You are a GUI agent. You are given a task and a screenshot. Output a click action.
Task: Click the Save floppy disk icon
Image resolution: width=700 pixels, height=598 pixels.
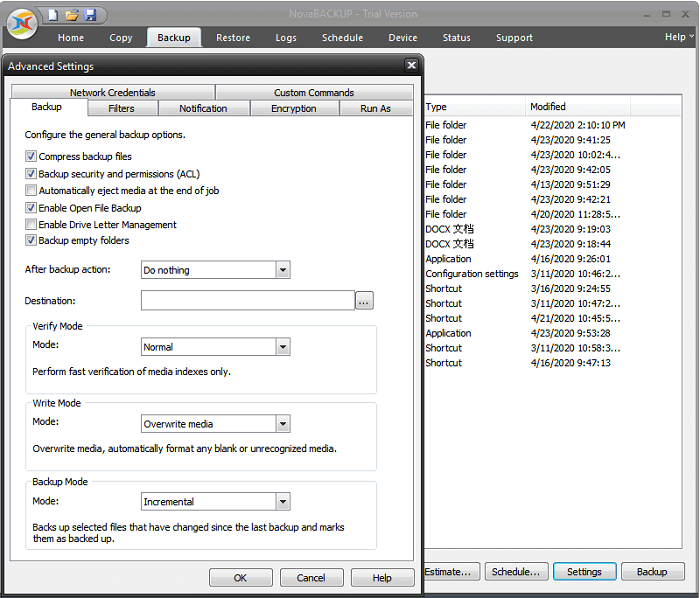90,15
